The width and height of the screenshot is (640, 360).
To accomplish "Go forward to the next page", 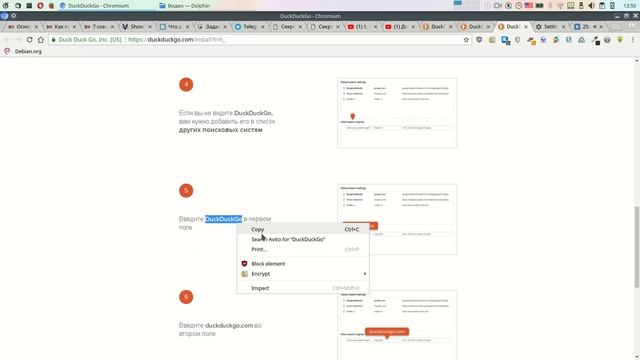I will 18,40.
